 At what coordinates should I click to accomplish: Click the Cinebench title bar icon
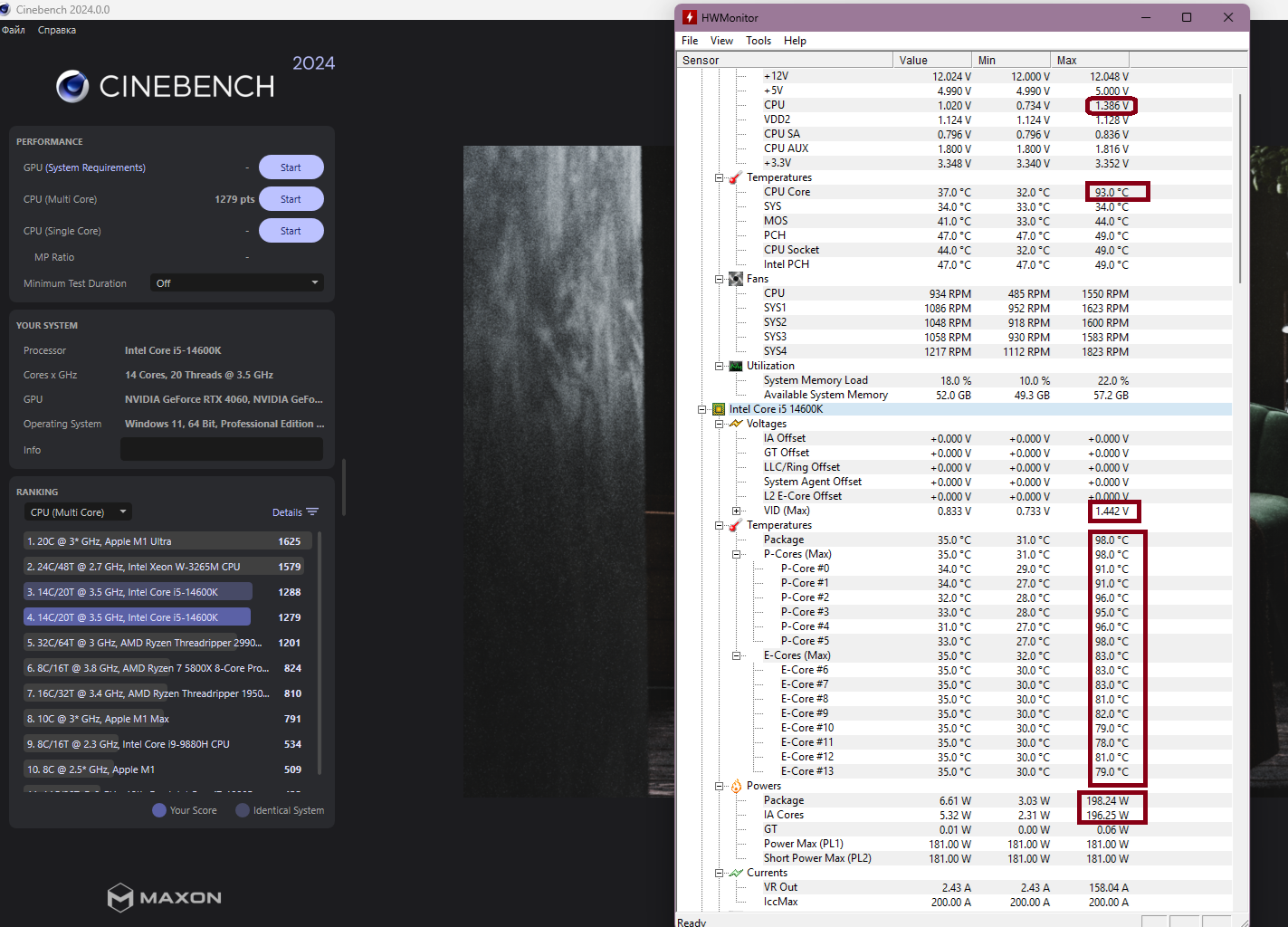5,9
